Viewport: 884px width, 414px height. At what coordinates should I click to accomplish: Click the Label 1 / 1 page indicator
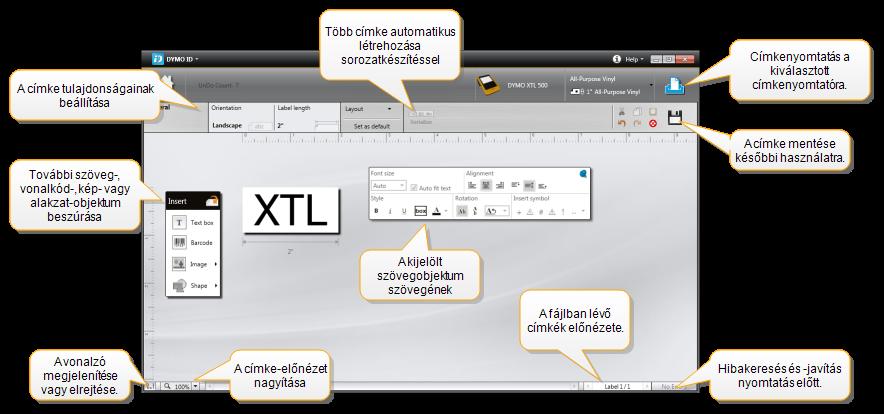point(617,386)
